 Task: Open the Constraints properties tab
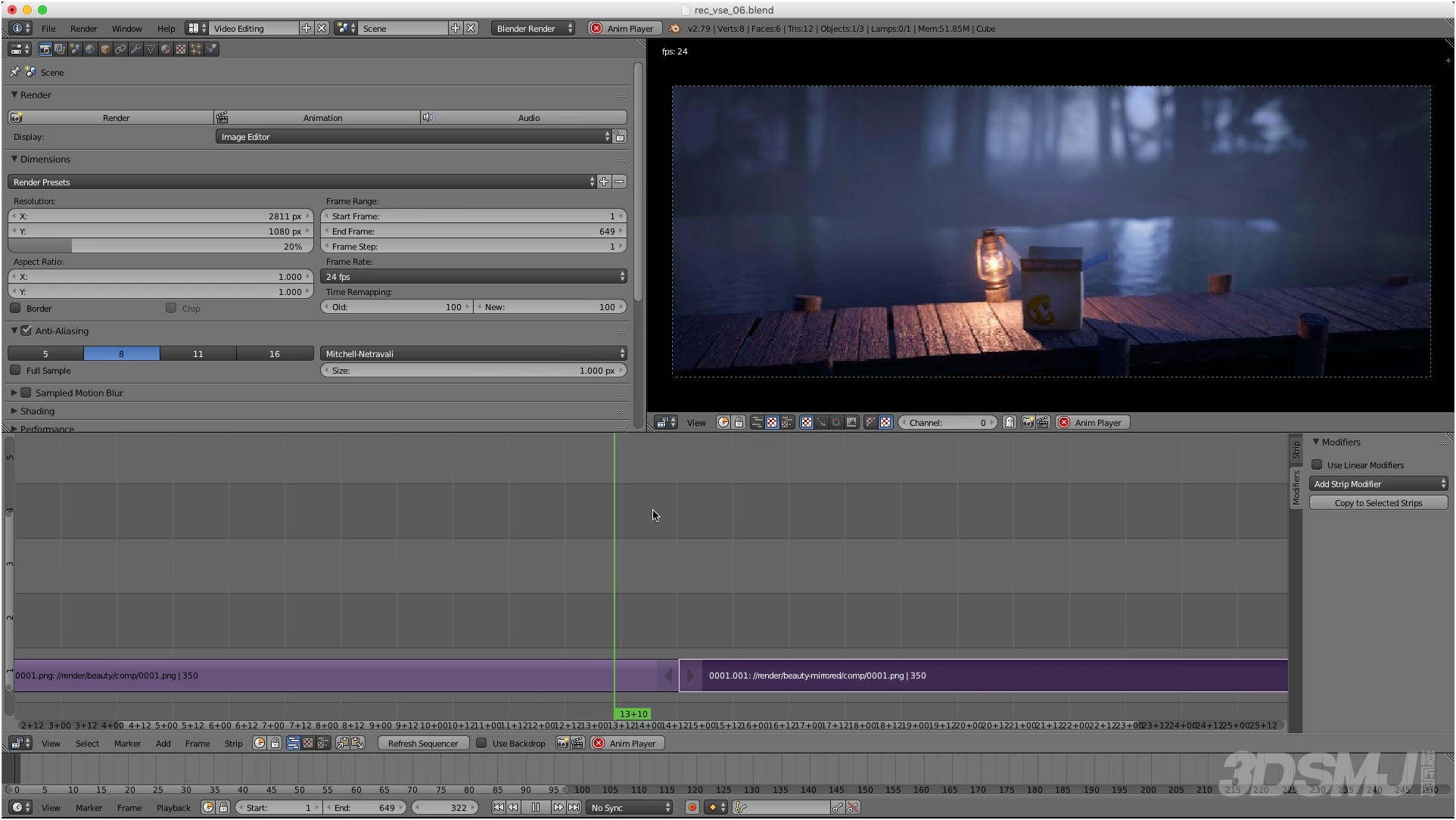pyautogui.click(x=120, y=49)
